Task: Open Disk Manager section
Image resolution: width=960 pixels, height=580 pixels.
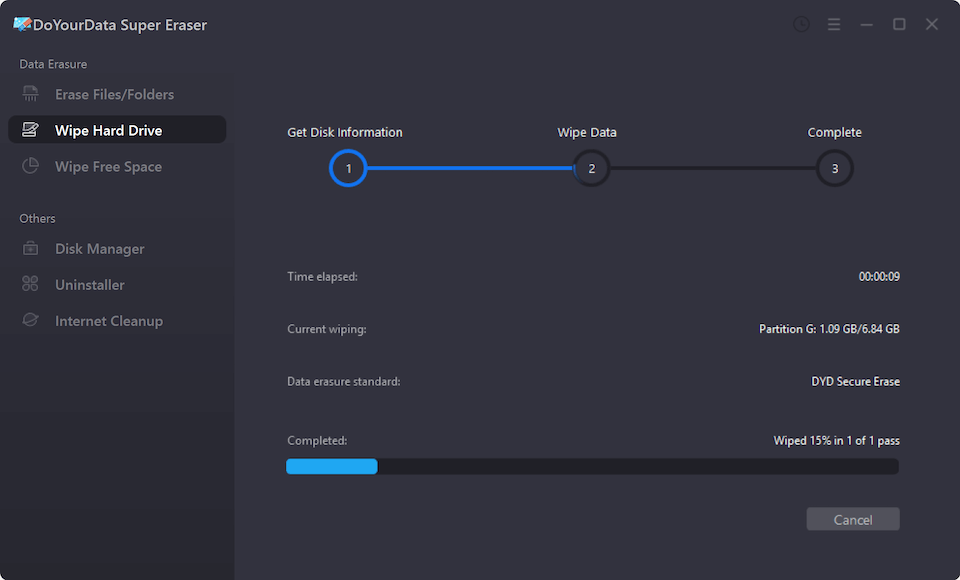Action: 117,248
